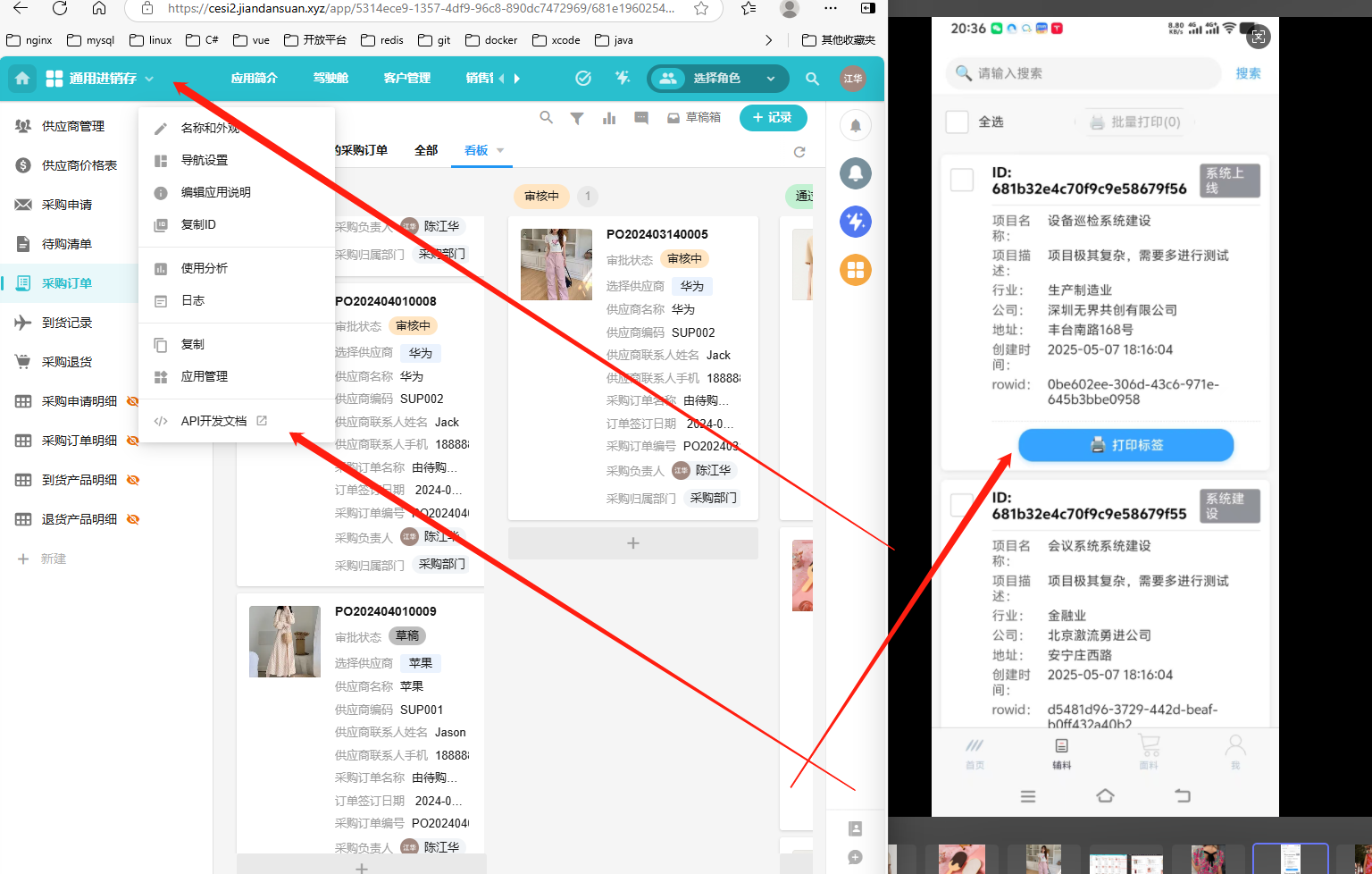Tap the phone's home navigation button
This screenshot has width=1372, height=874.
click(x=1105, y=795)
